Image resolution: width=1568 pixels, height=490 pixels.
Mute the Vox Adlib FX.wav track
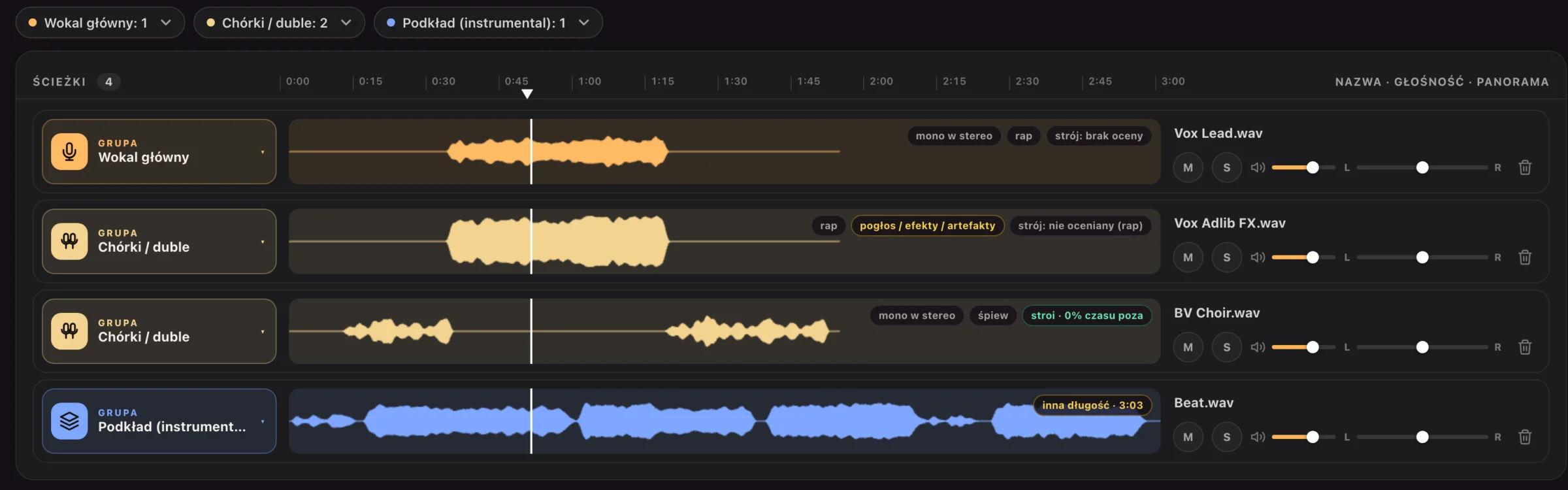tap(1188, 257)
